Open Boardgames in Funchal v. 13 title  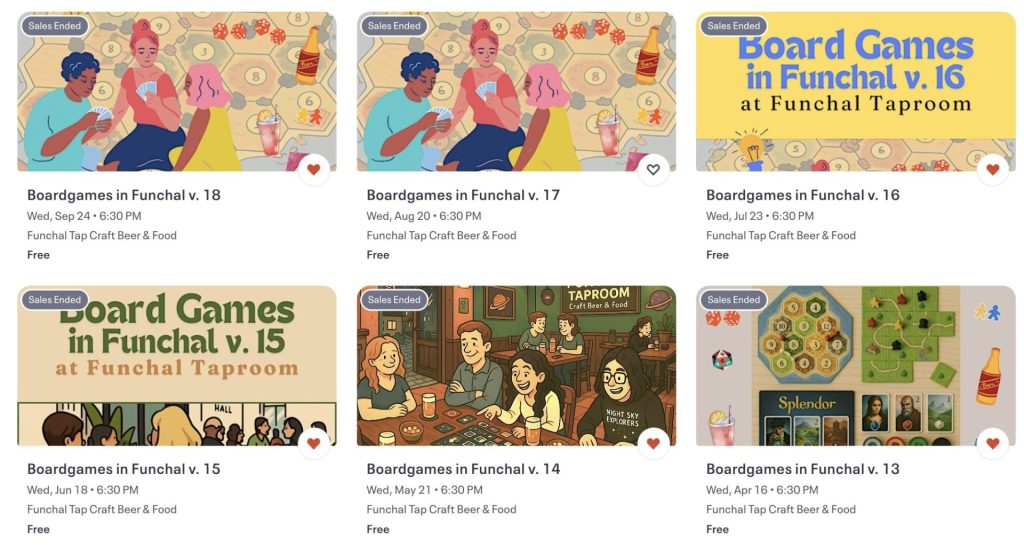803,469
